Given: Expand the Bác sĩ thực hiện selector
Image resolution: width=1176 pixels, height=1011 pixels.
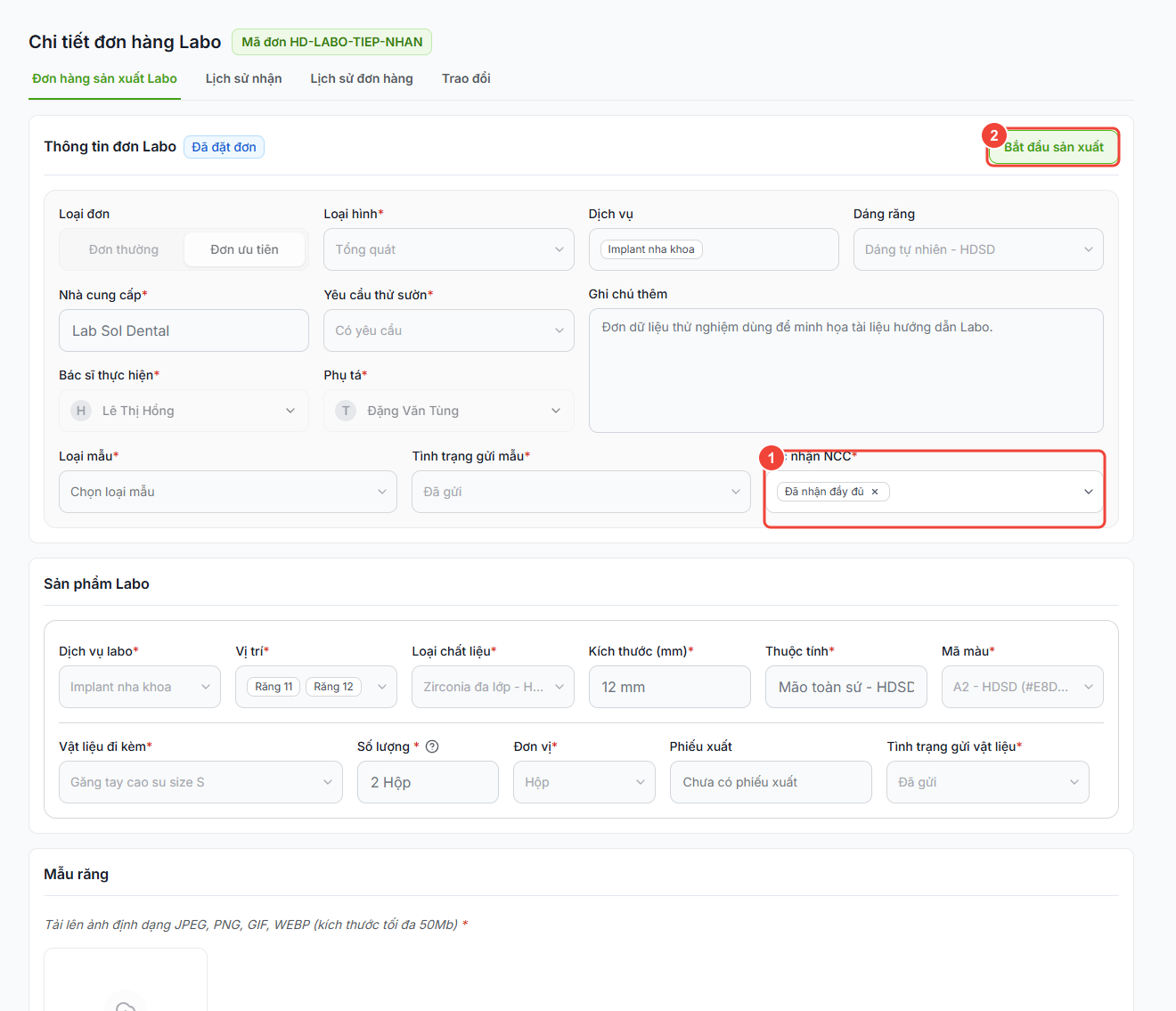Looking at the screenshot, I should point(184,411).
